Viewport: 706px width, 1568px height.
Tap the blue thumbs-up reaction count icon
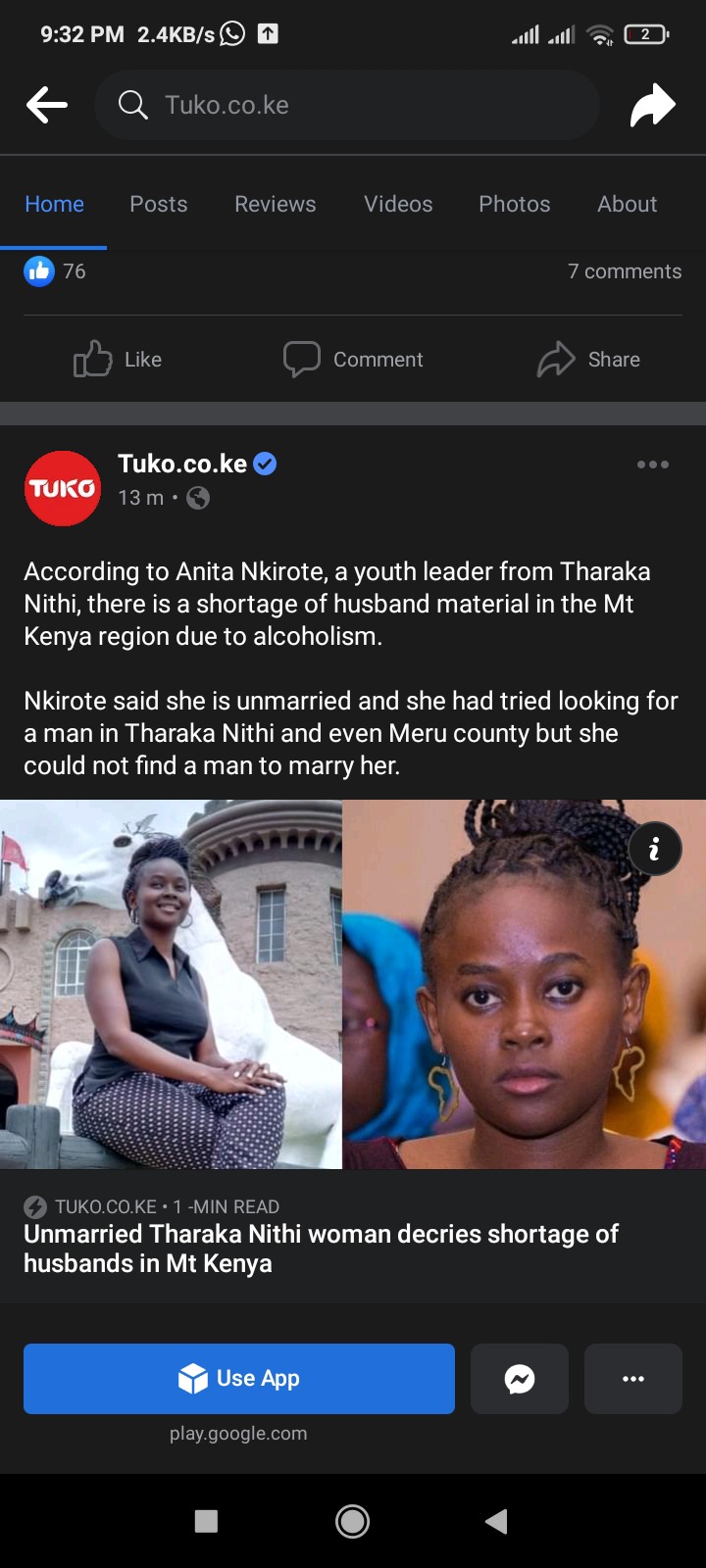tap(39, 271)
